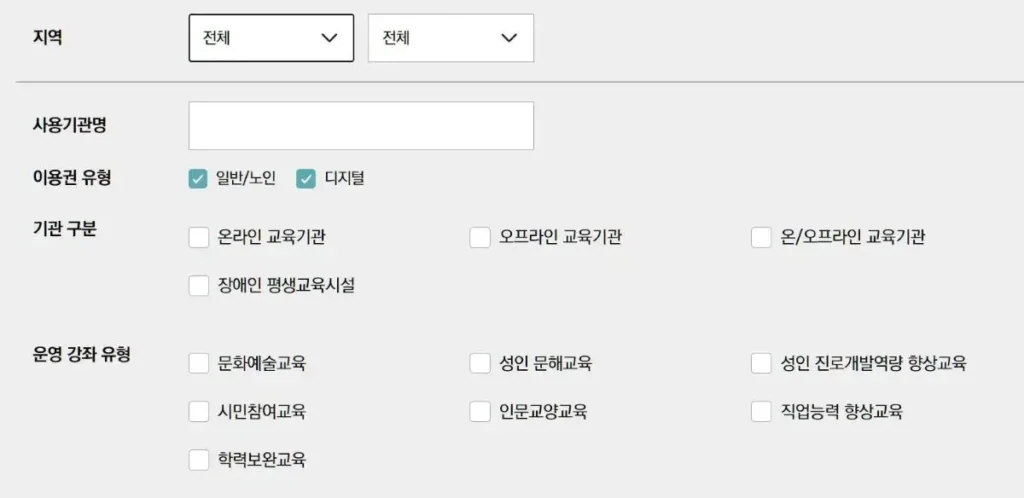Viewport: 1024px width, 498px height.
Task: Uncheck the 일반/노인 checkbox
Action: tap(198, 179)
